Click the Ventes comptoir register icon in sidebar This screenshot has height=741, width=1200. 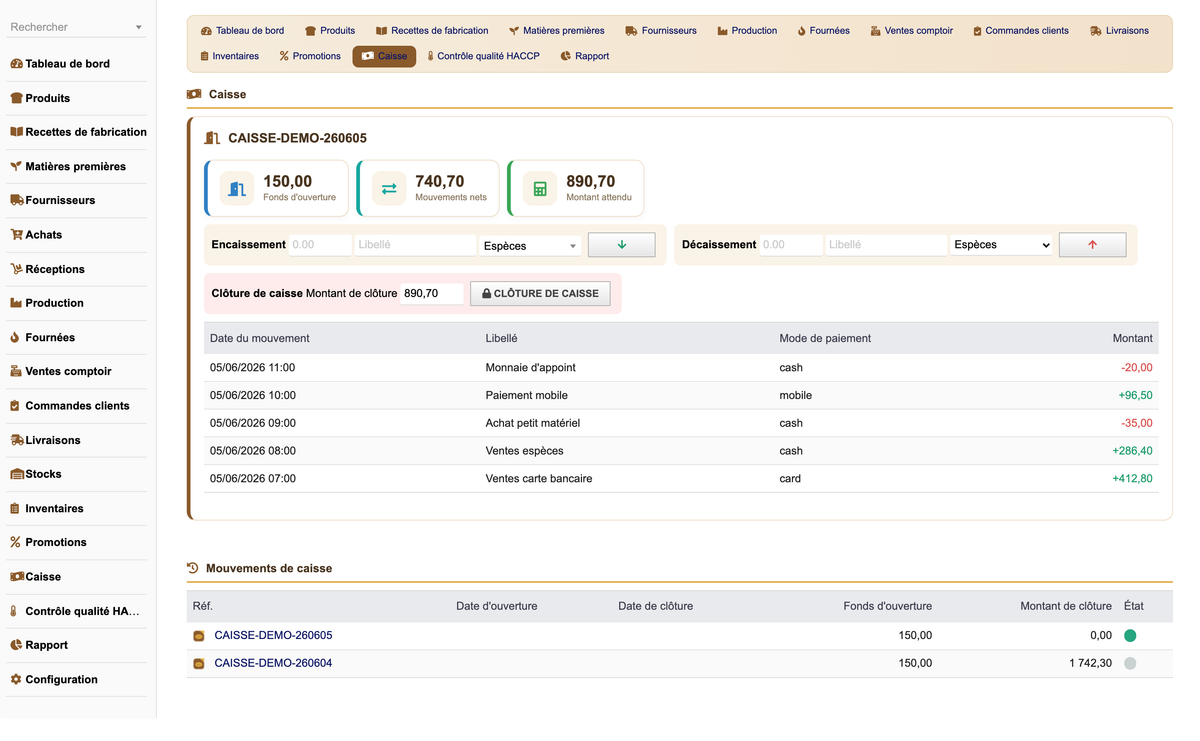click(16, 371)
